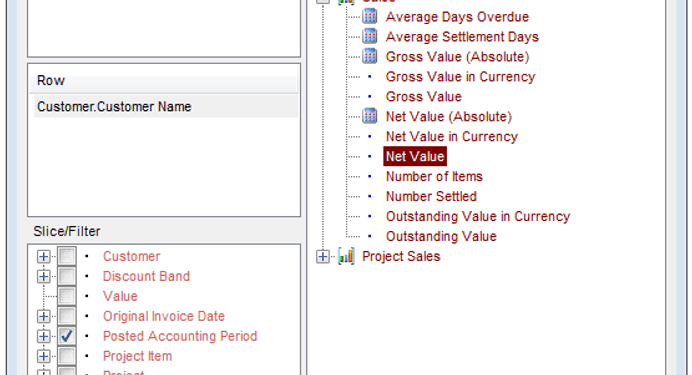Select the Outstanding Value in Currency measure

[x=478, y=217]
